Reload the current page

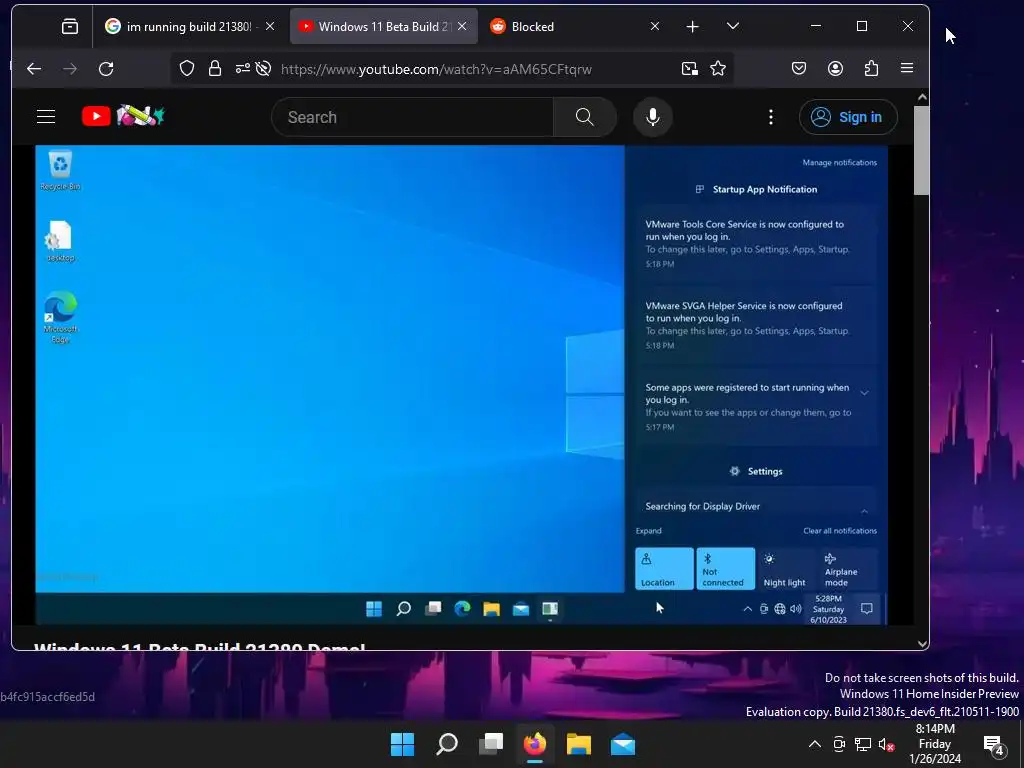[106, 69]
